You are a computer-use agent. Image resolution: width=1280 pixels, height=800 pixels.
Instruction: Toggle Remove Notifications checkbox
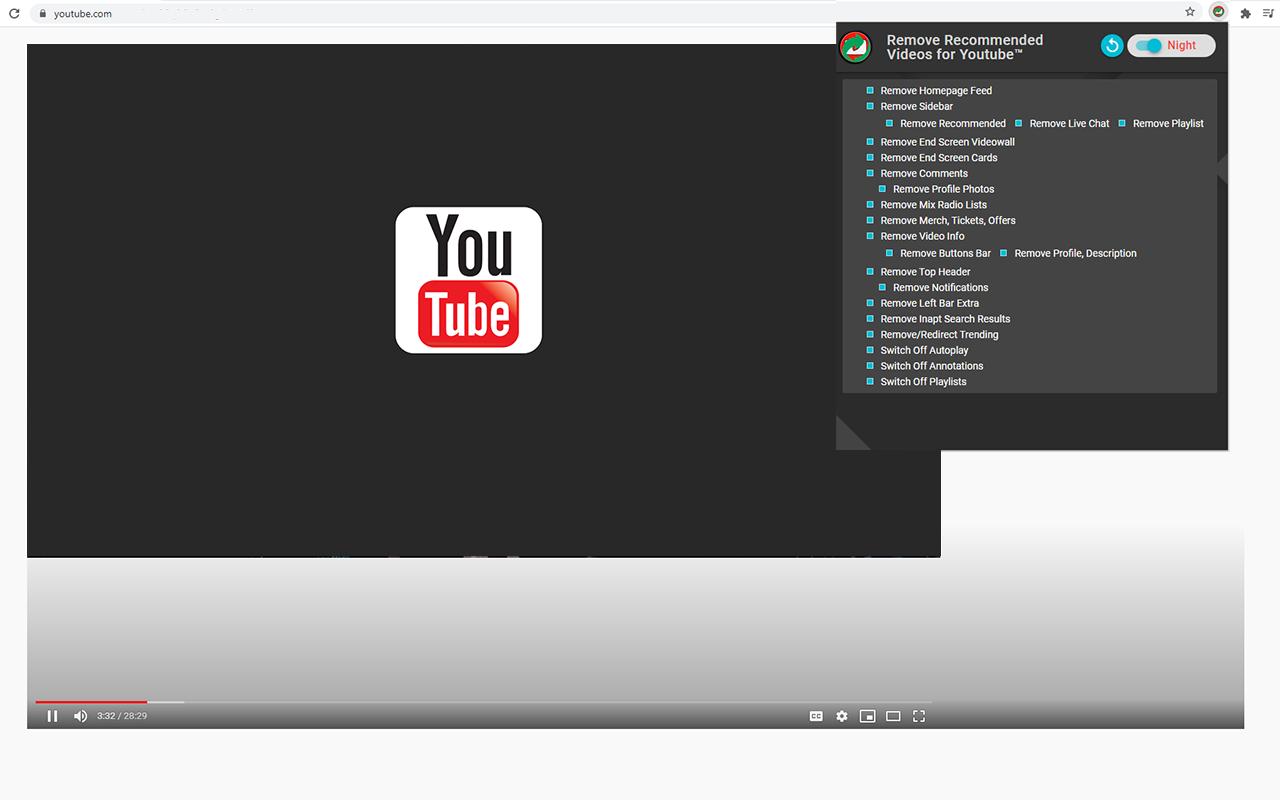click(882, 287)
